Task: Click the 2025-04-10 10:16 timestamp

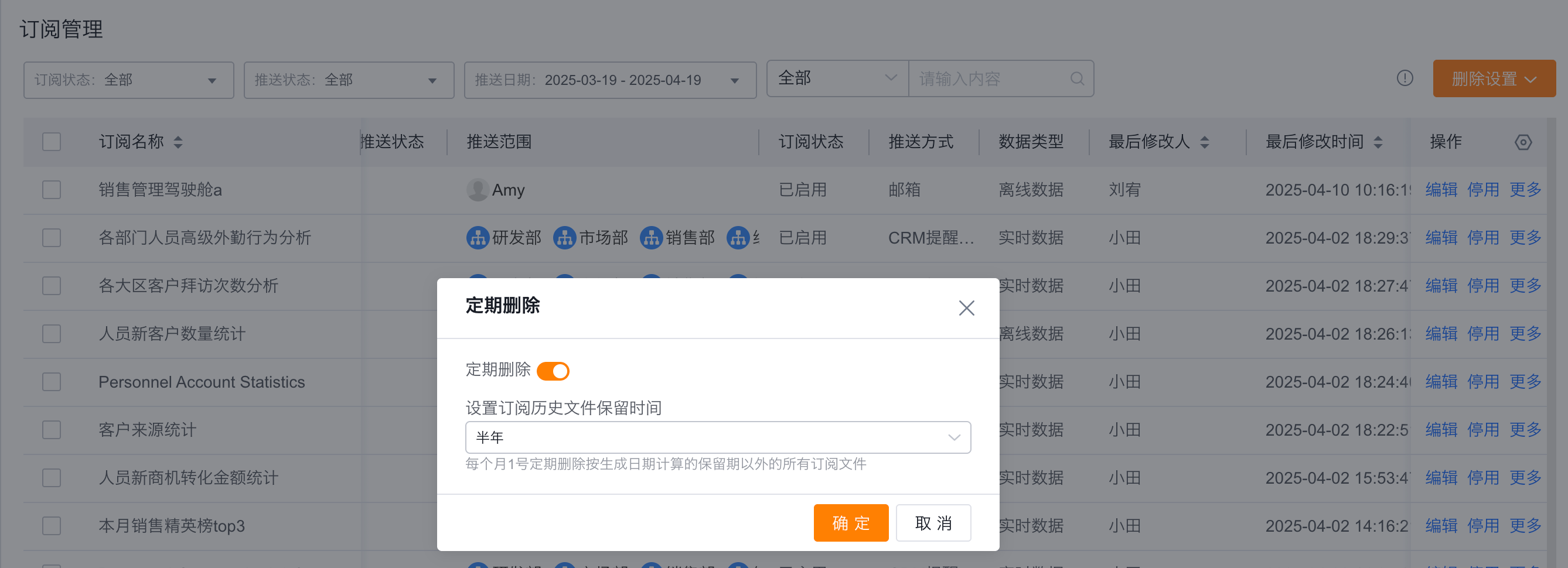Action: click(1338, 190)
